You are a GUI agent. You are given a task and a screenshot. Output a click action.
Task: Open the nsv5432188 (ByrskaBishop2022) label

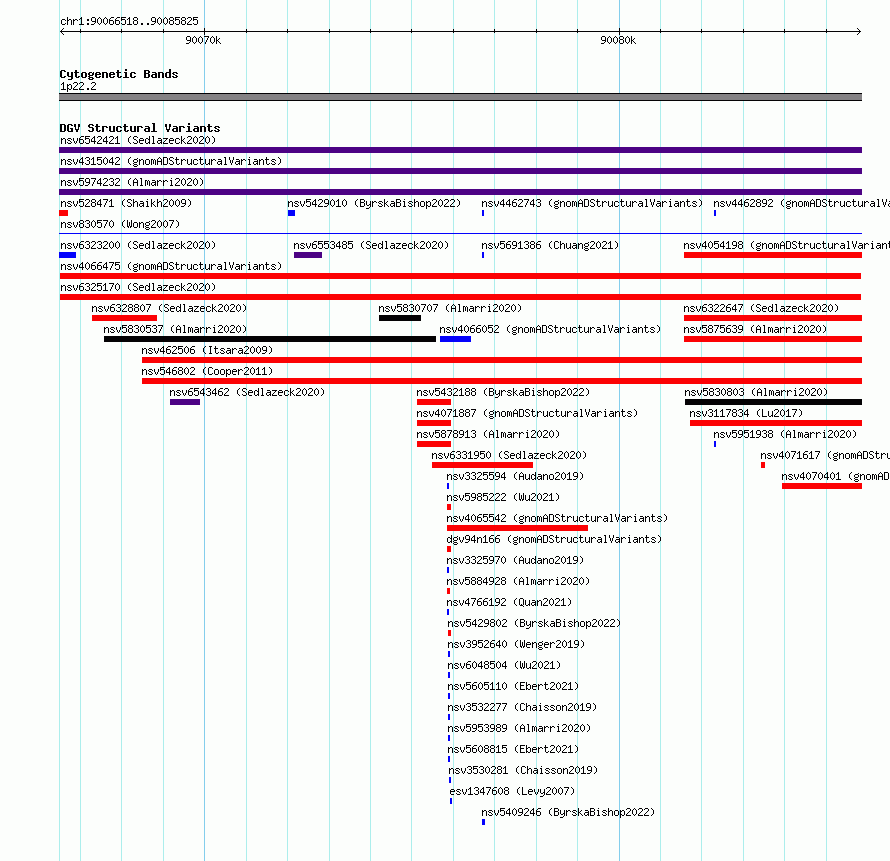(503, 392)
